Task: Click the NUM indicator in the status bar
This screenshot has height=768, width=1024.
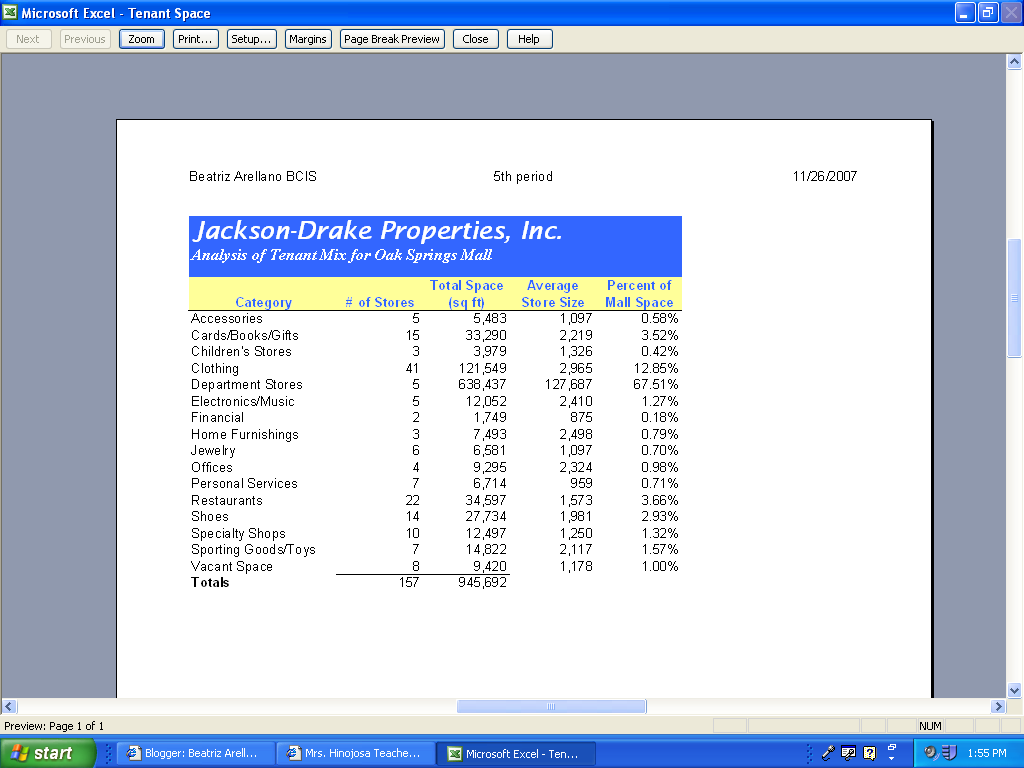Action: pos(930,726)
